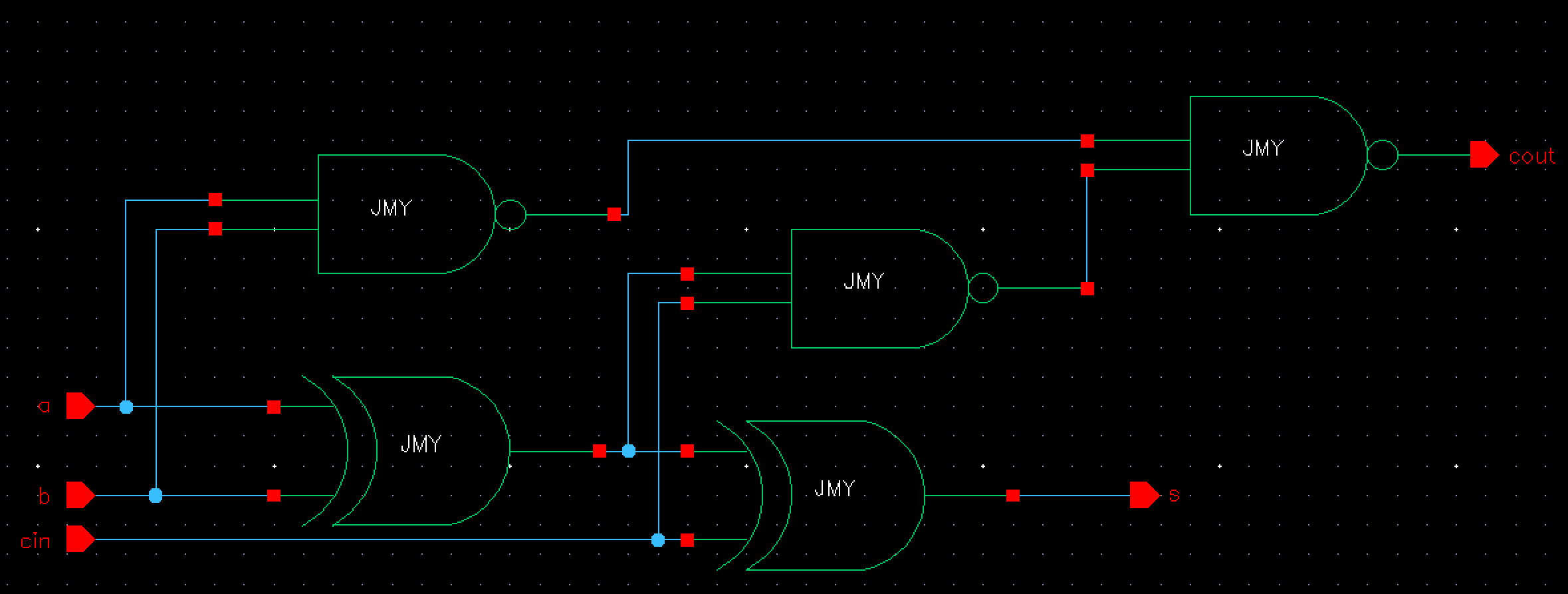Viewport: 1568px width, 594px height.
Task: Click the JMY label inside the cout NAND gate
Action: click(1263, 148)
